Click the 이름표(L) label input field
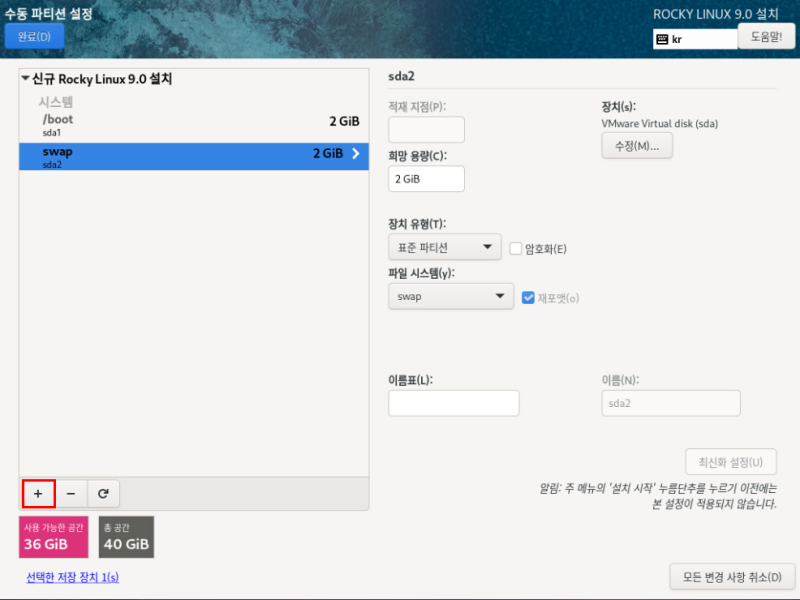The width and height of the screenshot is (800, 600). coord(454,403)
